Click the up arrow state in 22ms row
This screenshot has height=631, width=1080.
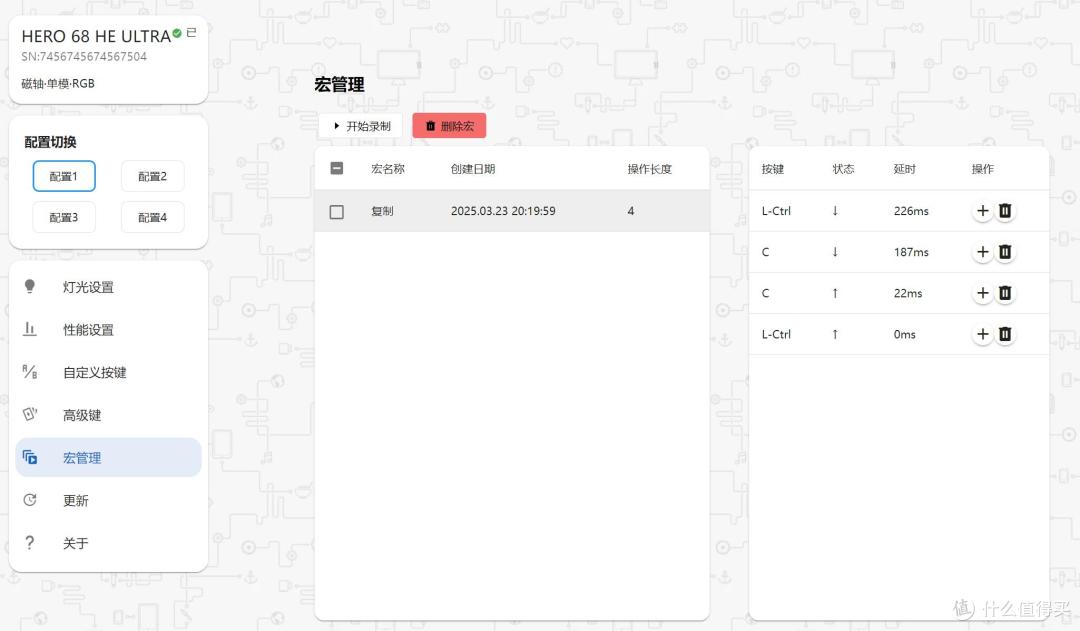click(x=835, y=293)
